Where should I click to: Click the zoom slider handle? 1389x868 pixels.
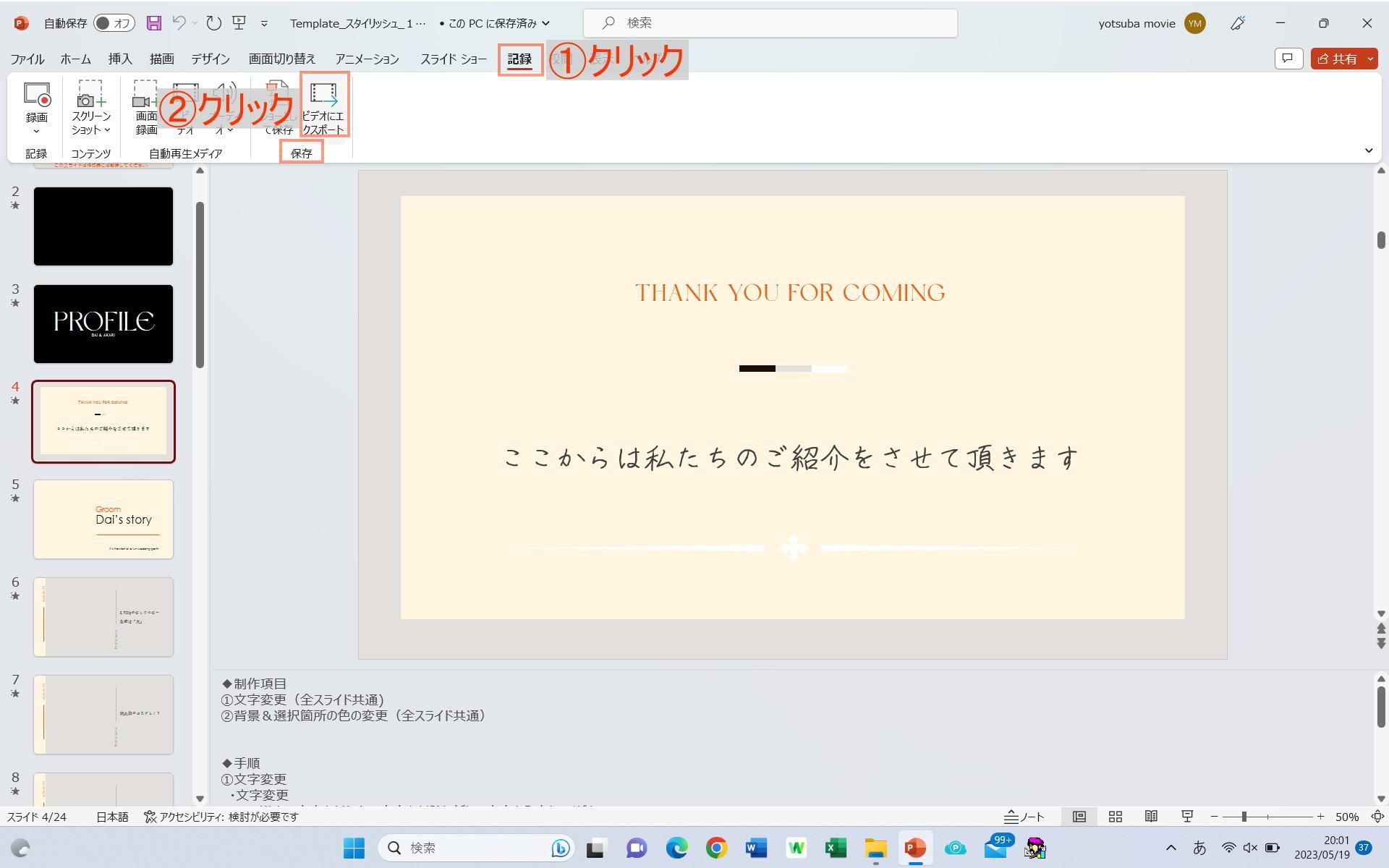tap(1244, 817)
